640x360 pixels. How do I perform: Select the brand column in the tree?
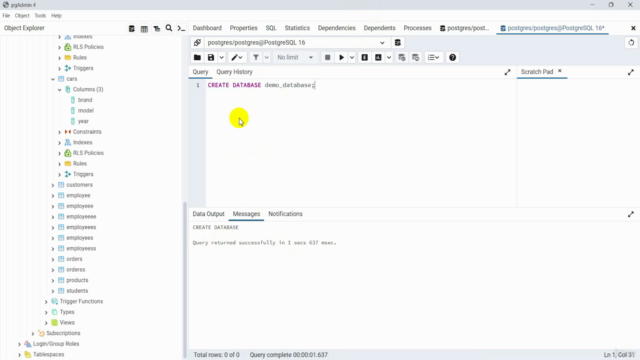(x=85, y=100)
